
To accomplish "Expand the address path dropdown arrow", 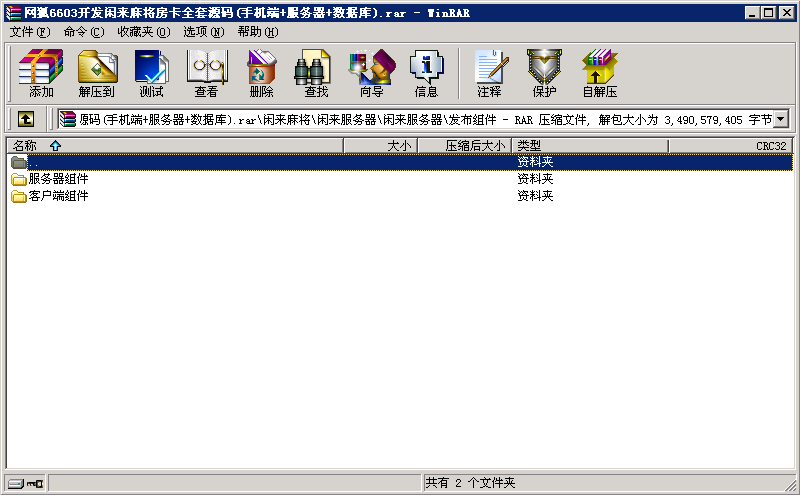I will [x=780, y=119].
